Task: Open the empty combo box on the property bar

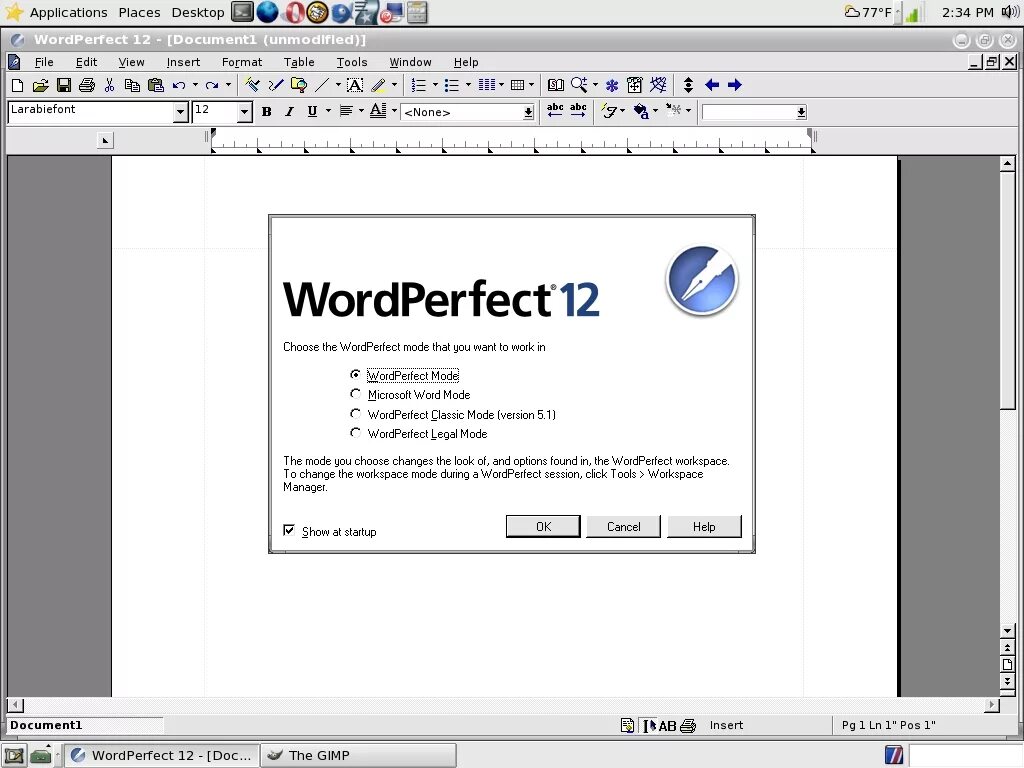Action: (x=754, y=112)
